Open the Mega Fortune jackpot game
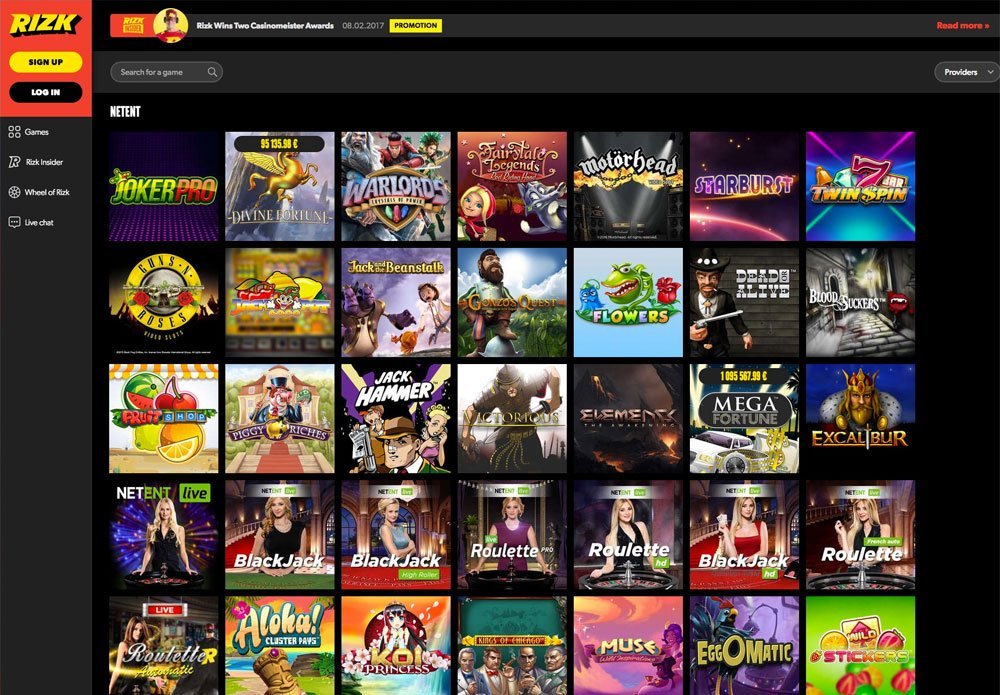The width and height of the screenshot is (1000, 695). point(744,418)
